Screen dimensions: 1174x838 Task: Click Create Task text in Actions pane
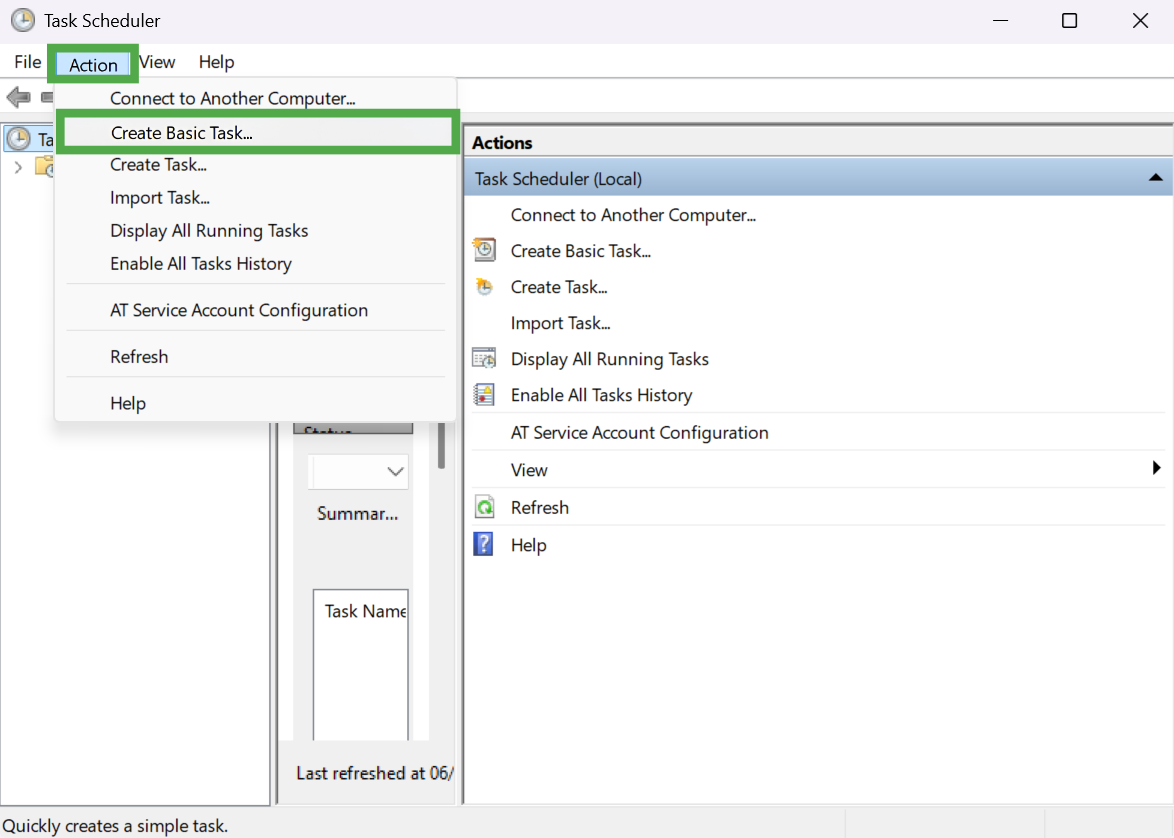coord(559,287)
